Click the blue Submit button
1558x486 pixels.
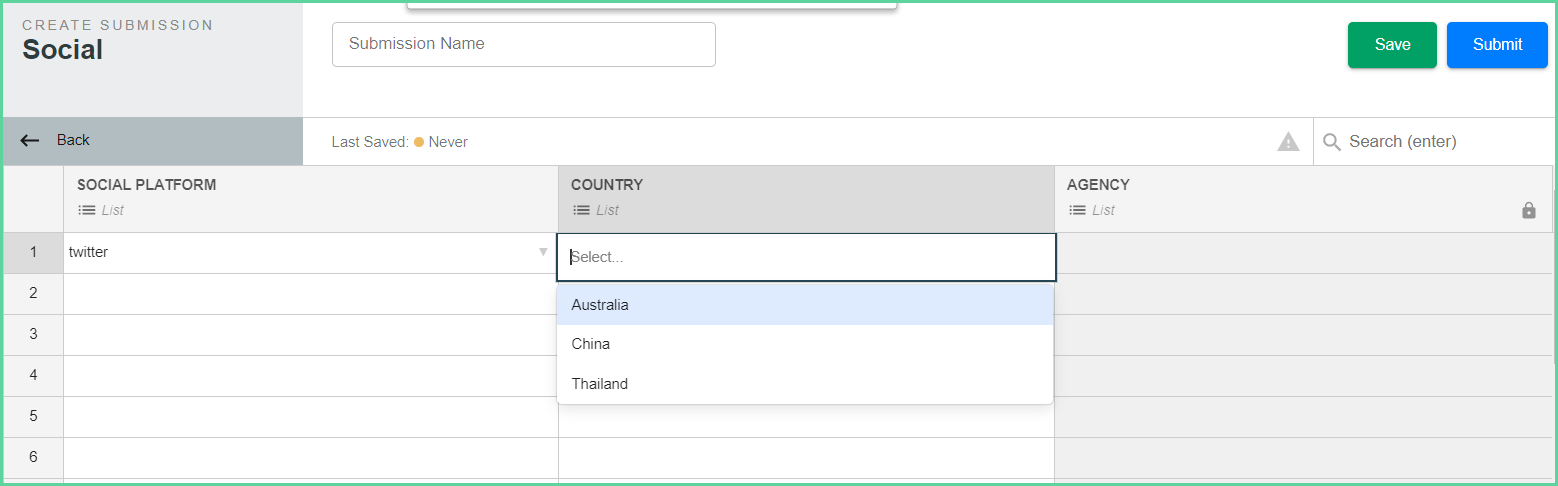point(1497,45)
